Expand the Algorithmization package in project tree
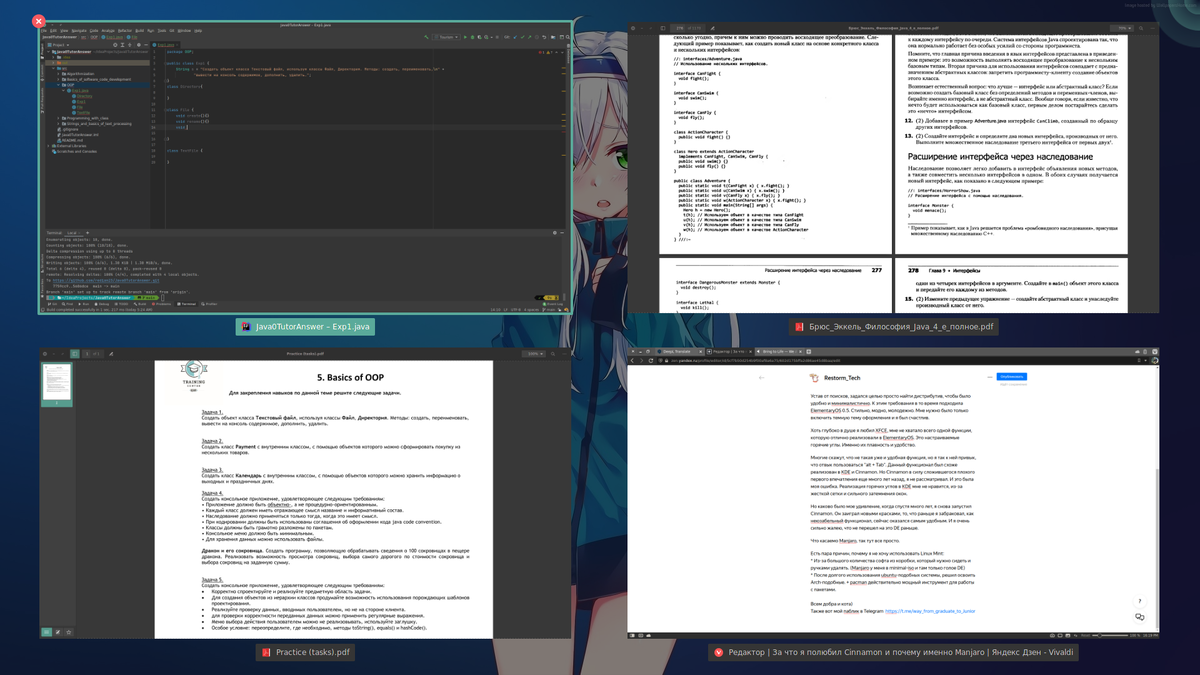This screenshot has height=675, width=1200. pyautogui.click(x=58, y=74)
